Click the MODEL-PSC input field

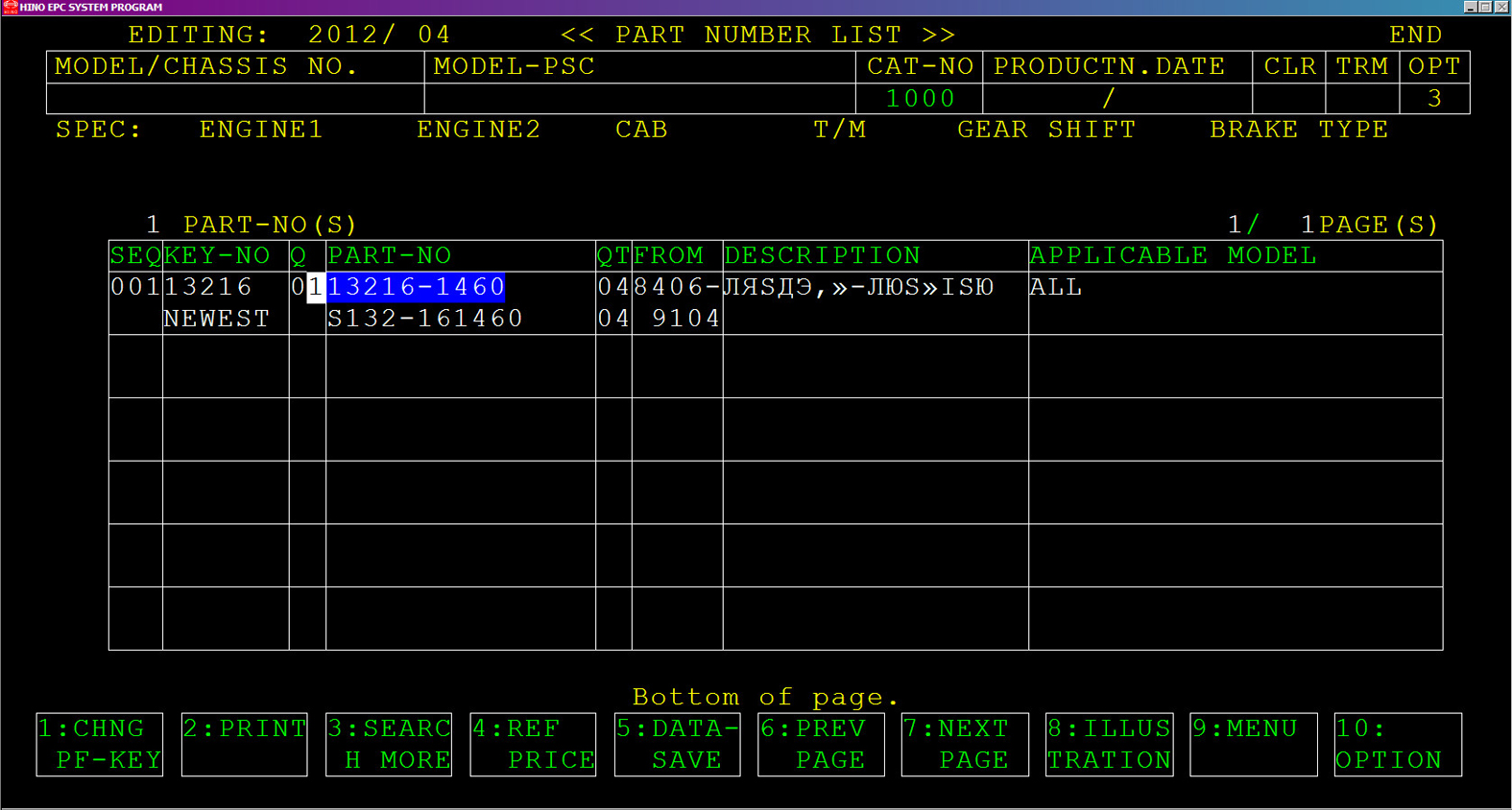639,99
